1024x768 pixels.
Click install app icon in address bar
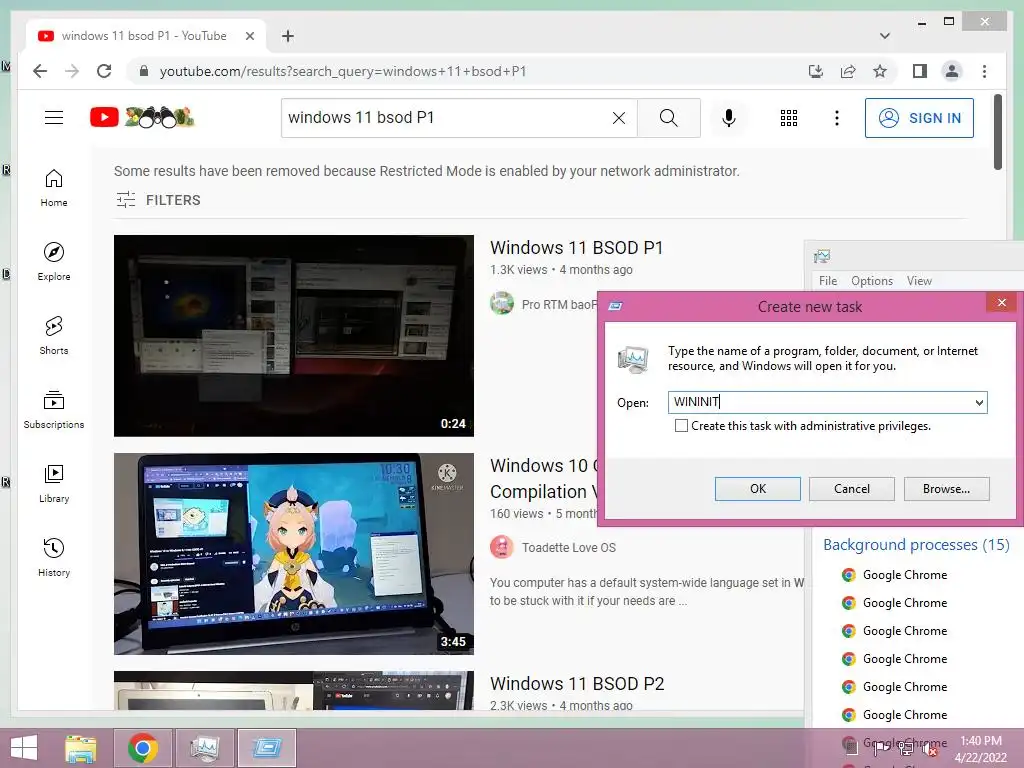(x=816, y=71)
